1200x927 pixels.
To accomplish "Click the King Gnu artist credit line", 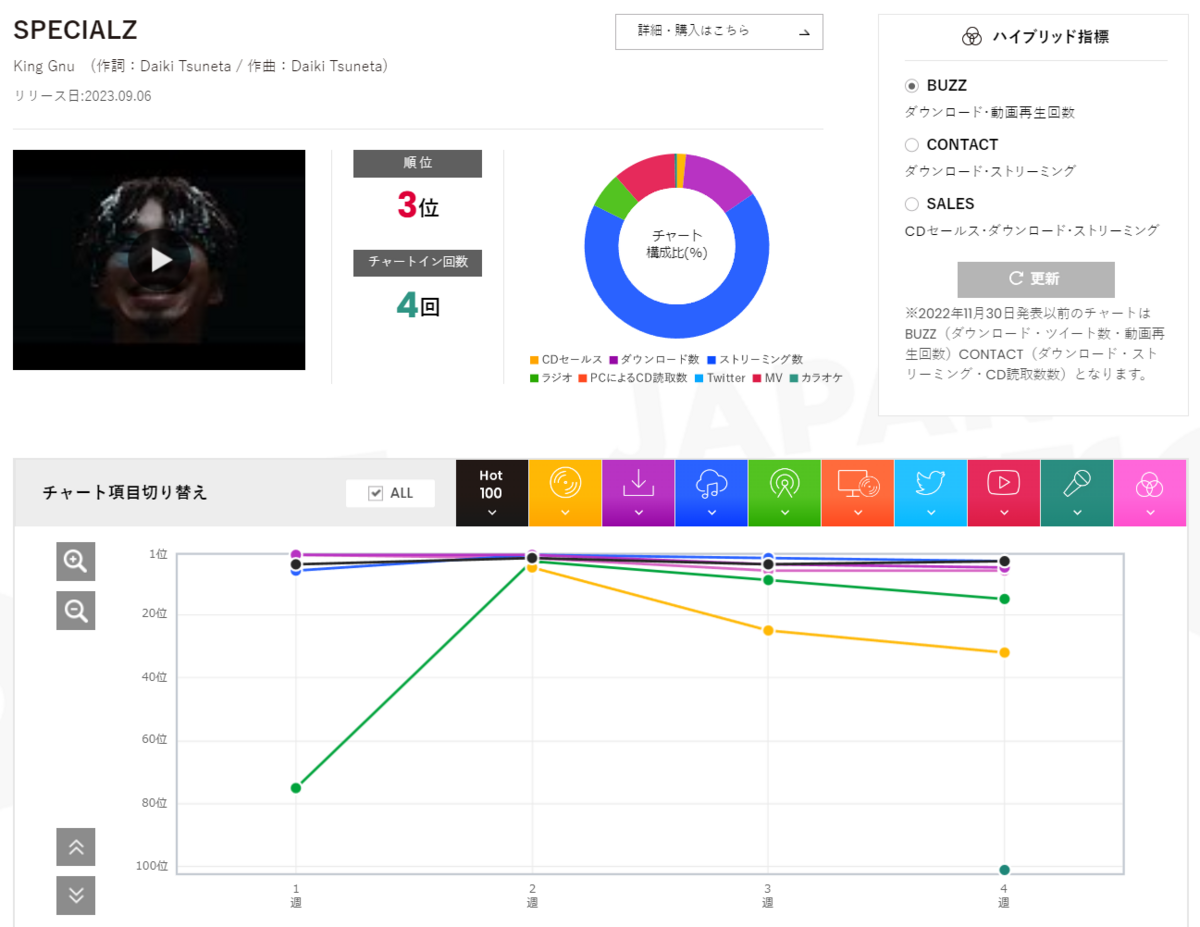I will [201, 66].
